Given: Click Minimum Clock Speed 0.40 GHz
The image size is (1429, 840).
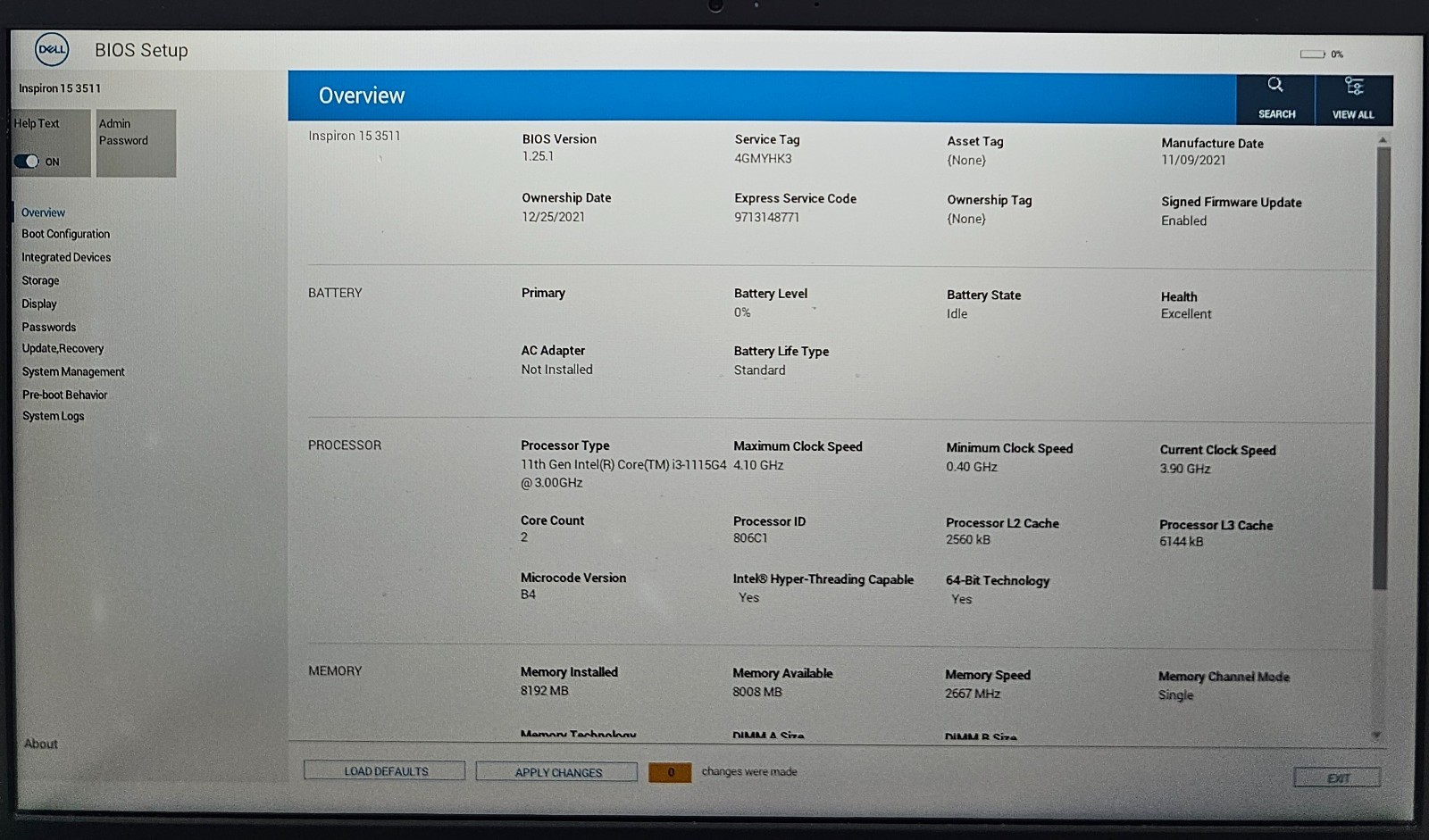Looking at the screenshot, I should (x=972, y=467).
